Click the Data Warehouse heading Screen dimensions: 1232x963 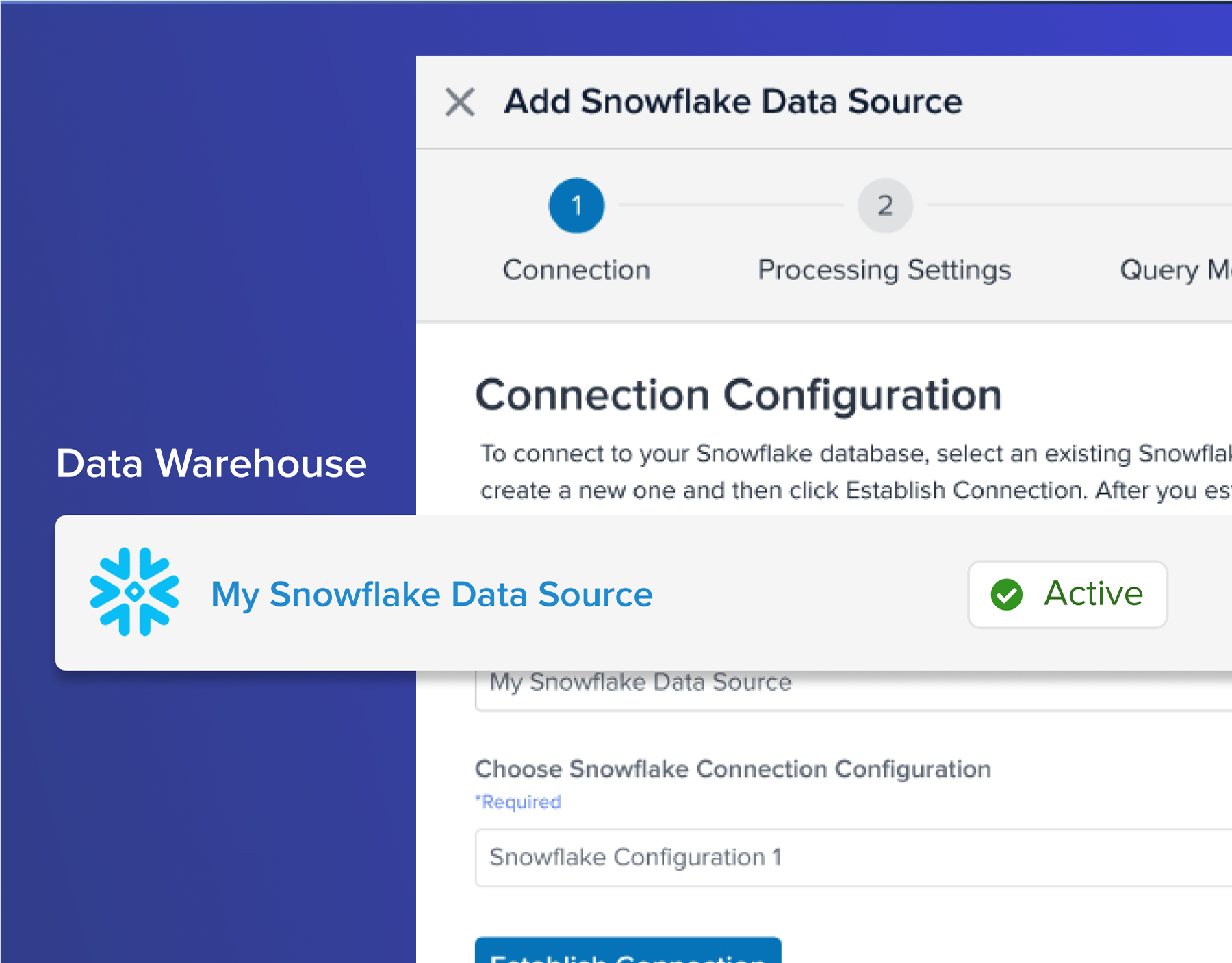pos(211,463)
